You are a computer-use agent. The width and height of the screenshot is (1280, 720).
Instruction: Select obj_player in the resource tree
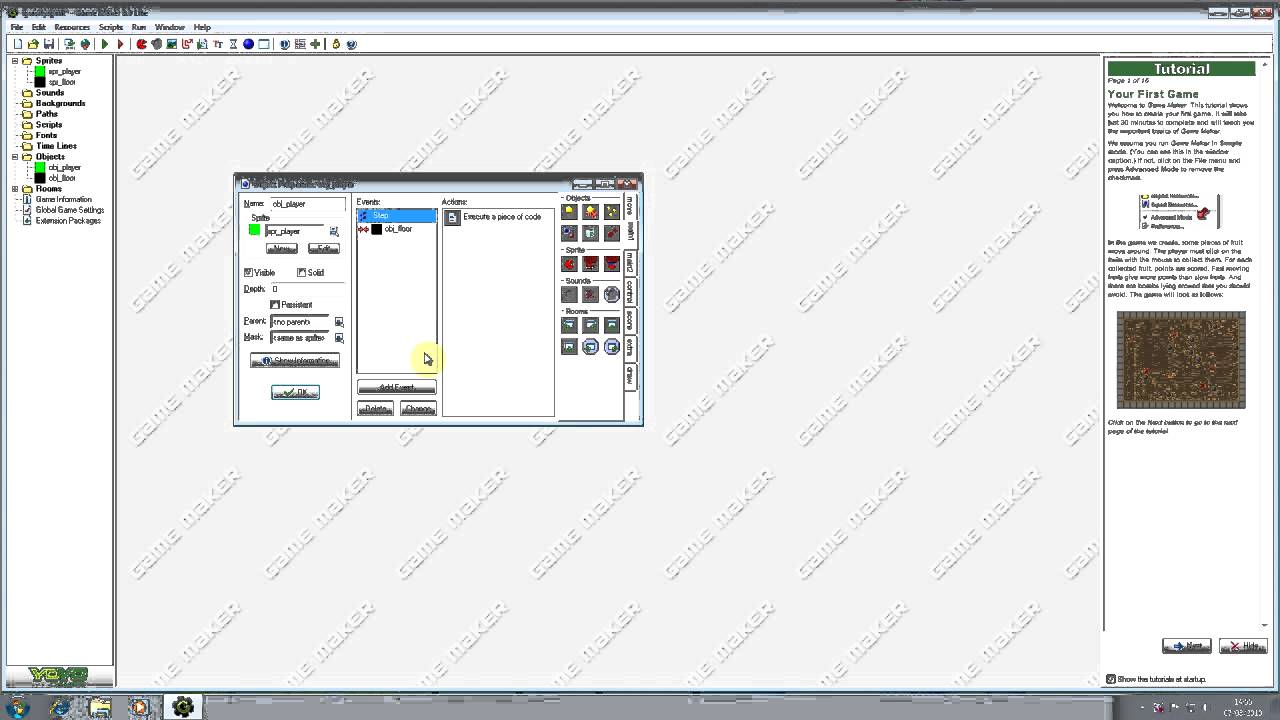(x=65, y=168)
